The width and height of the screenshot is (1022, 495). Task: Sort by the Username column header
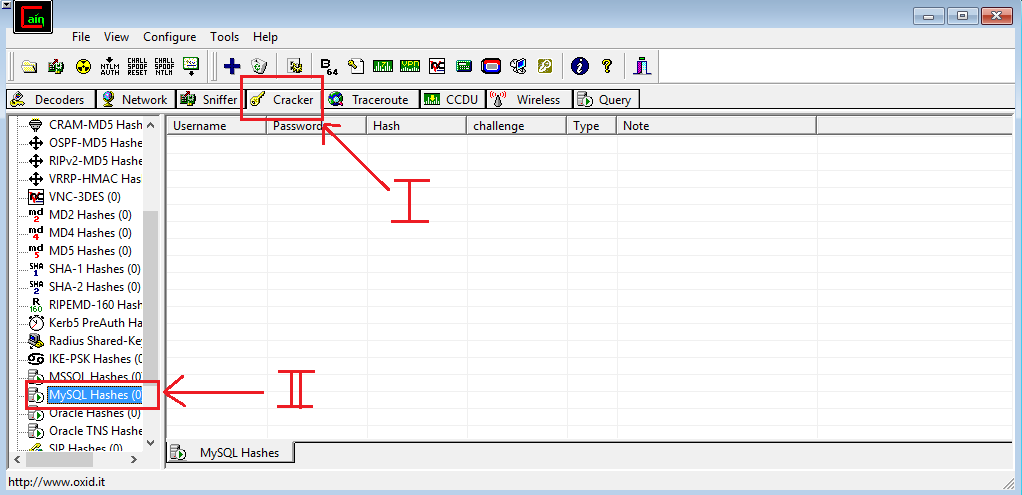(x=216, y=126)
